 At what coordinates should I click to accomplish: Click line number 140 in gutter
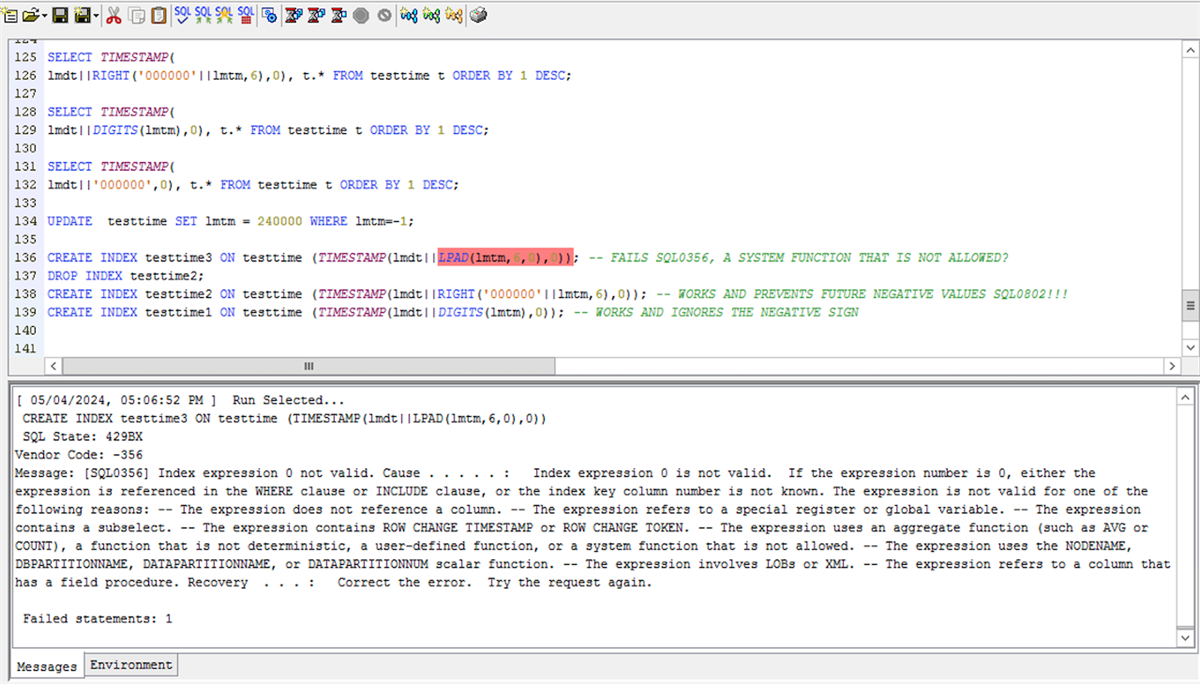click(25, 330)
